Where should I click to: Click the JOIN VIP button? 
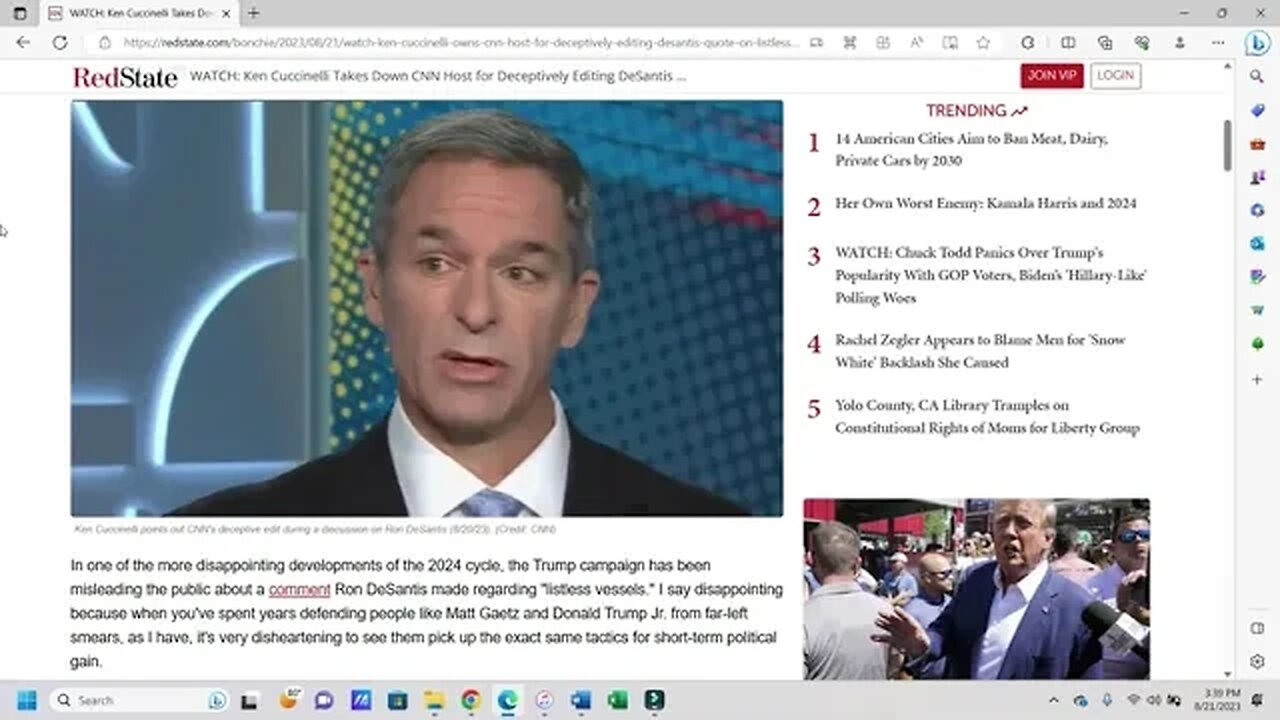(x=1052, y=76)
